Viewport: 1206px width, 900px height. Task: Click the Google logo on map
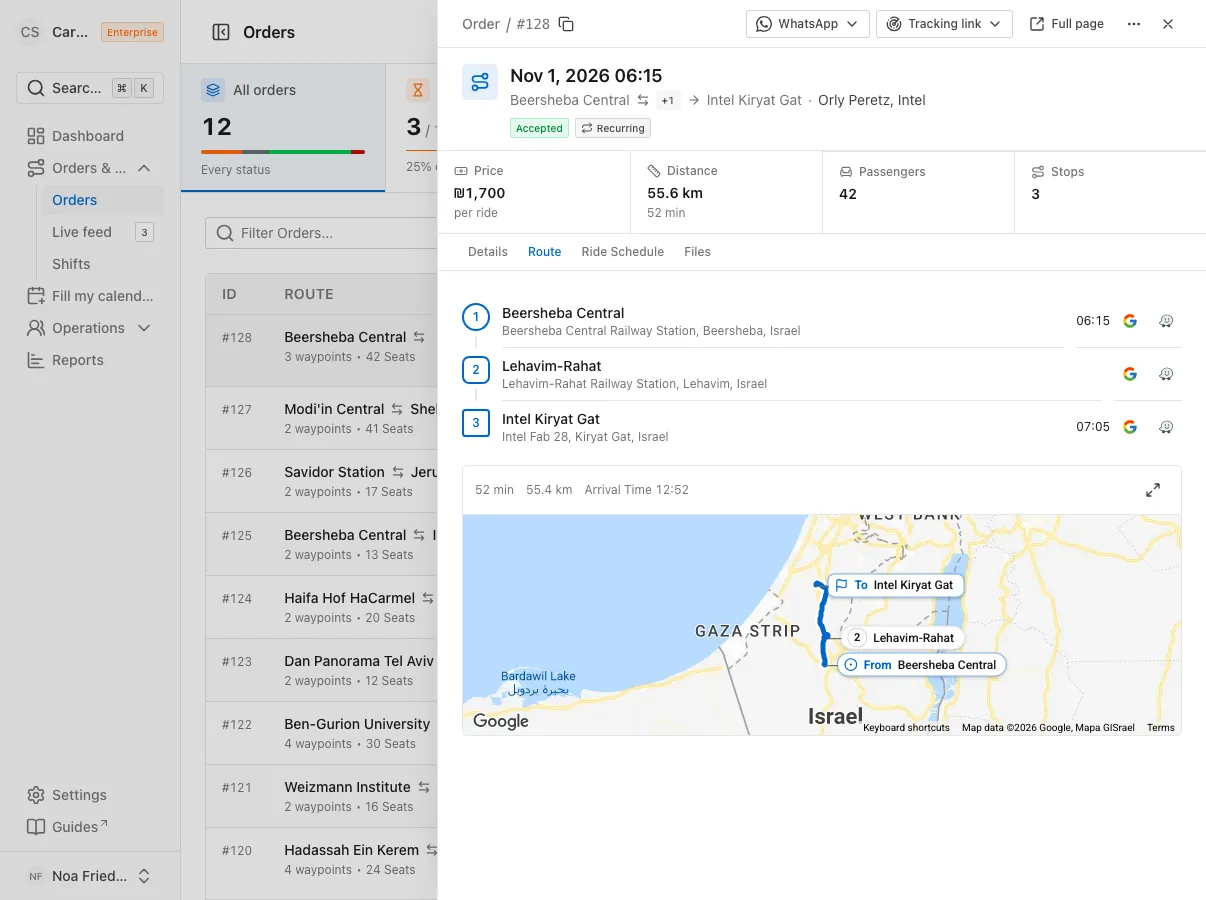click(501, 721)
